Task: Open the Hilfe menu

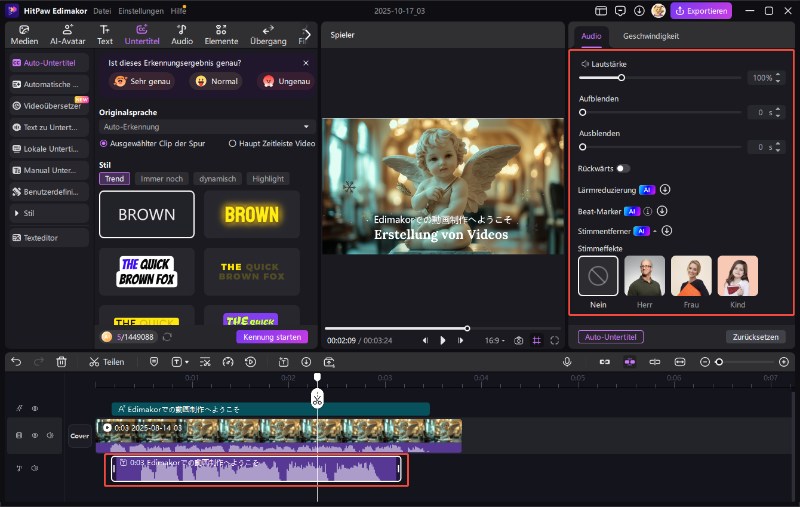Action: (x=178, y=11)
